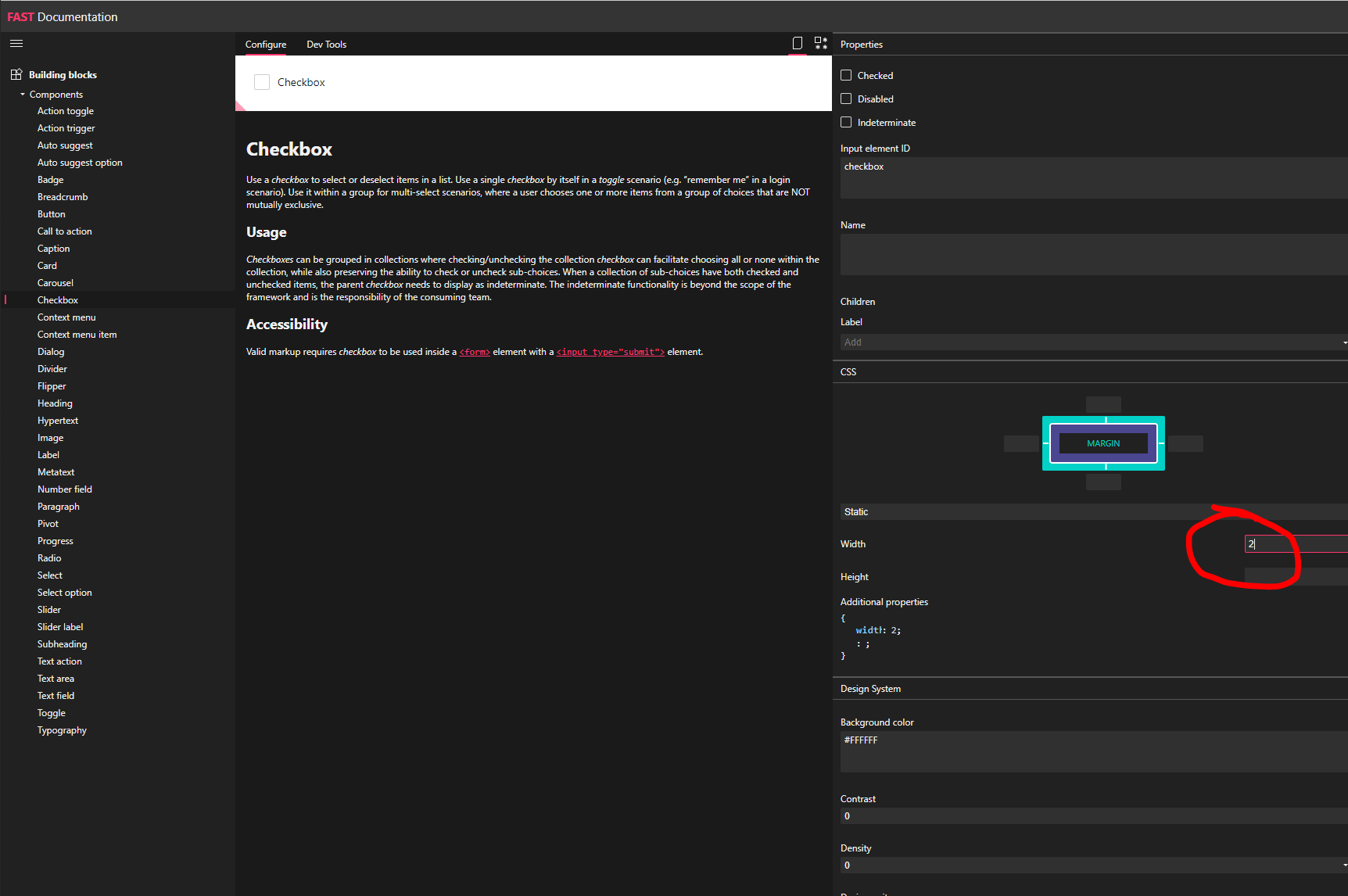
Task: Click the MARGIN box in CSS diagram
Action: (1102, 443)
